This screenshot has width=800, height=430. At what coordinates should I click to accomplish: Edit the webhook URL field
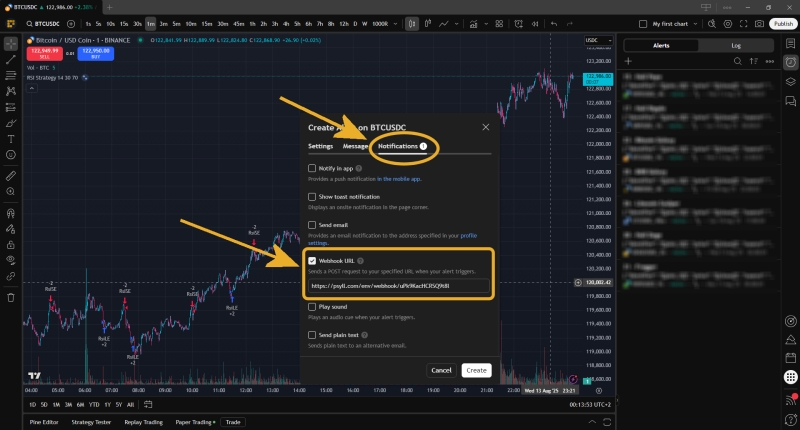point(398,286)
